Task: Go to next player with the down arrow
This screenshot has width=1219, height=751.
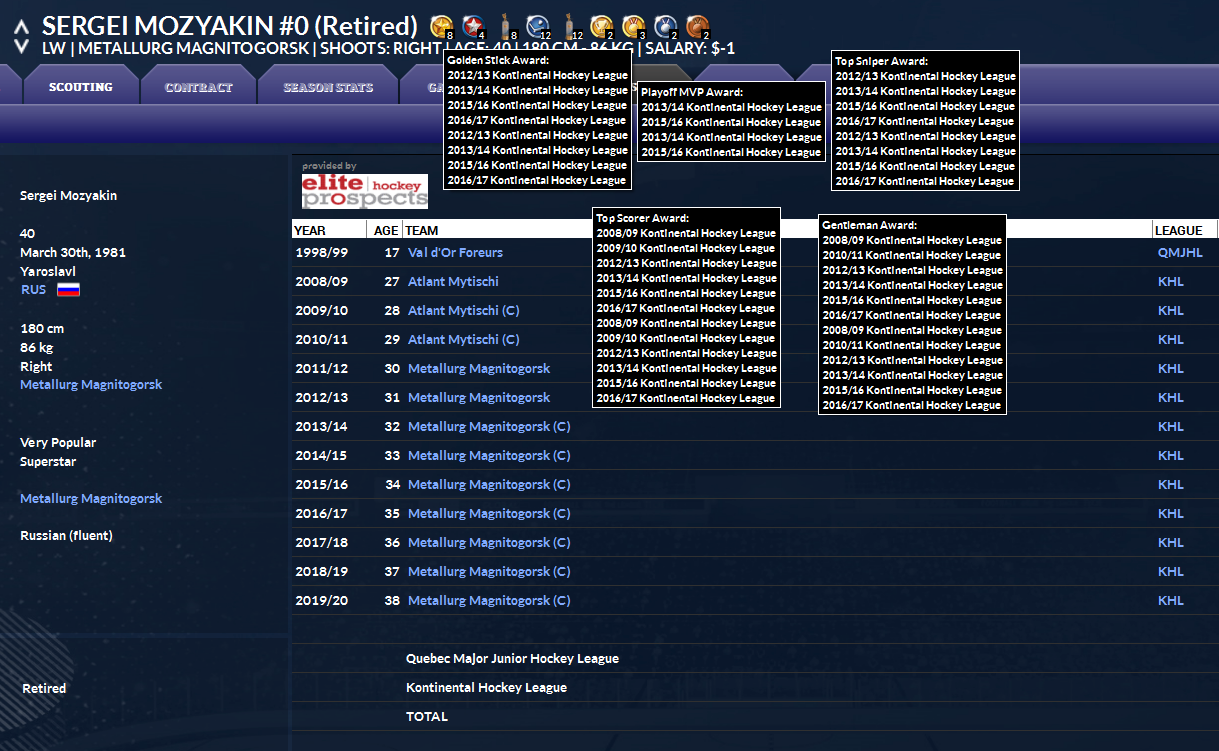Action: 21,45
